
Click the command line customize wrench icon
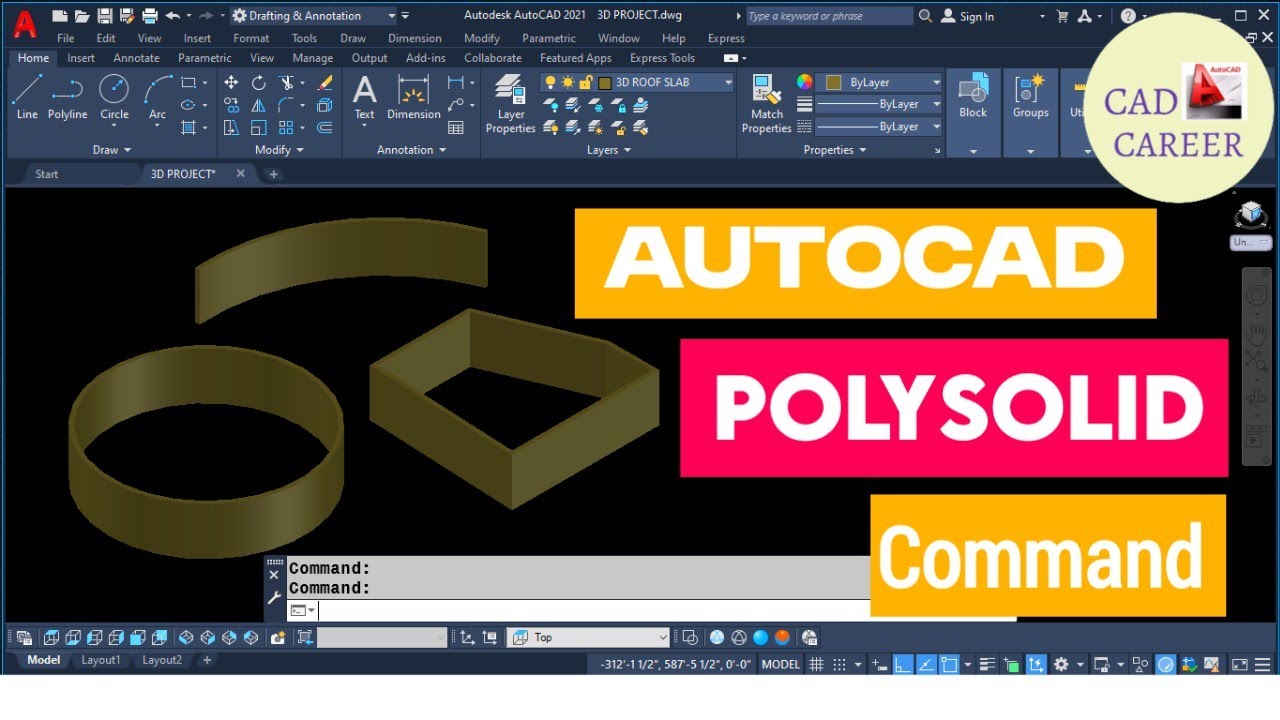click(x=274, y=597)
